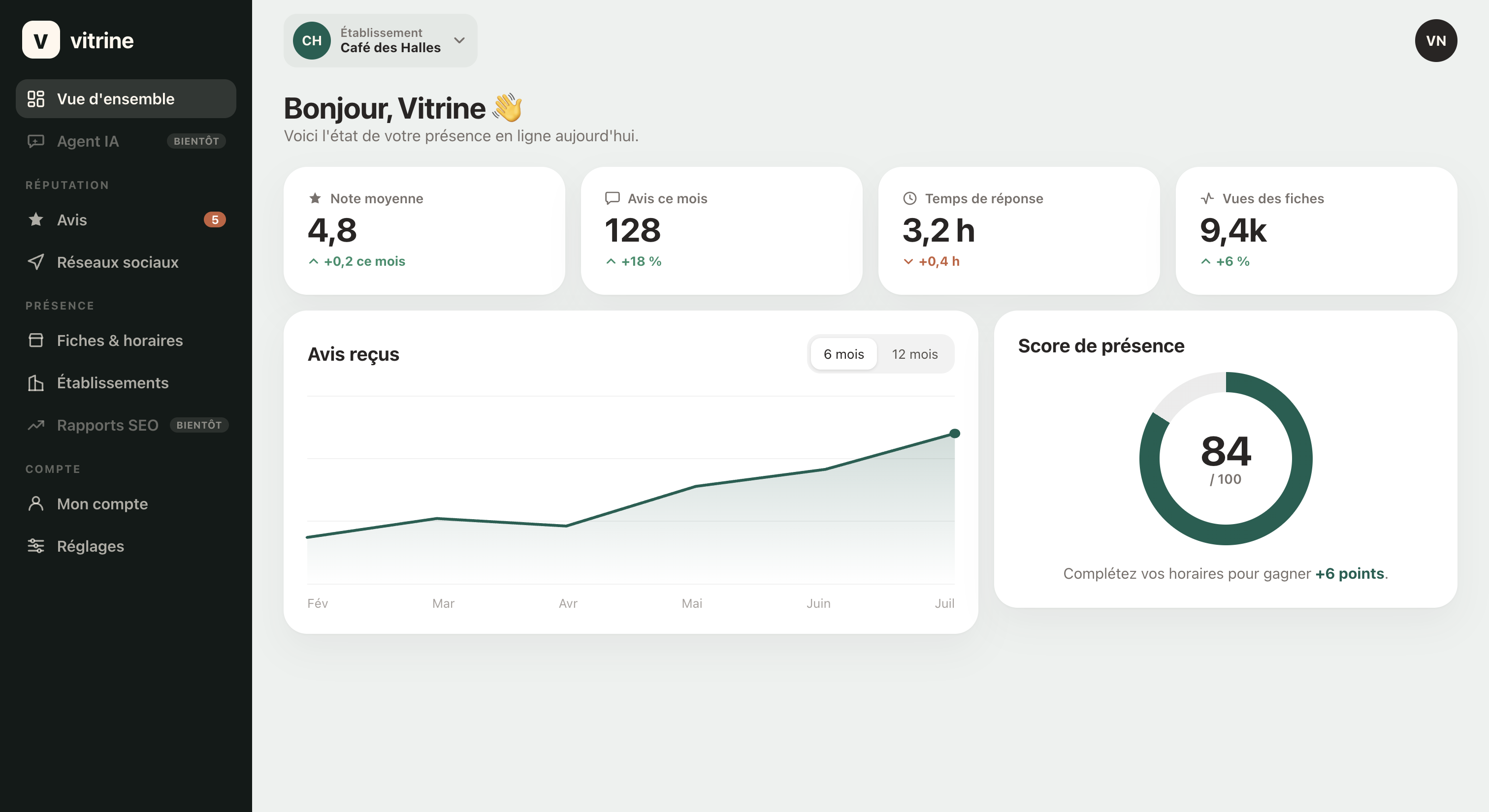Viewport: 1489px width, 812px height.
Task: Click the Réseaux sociaux paper plane icon
Action: pos(36,262)
